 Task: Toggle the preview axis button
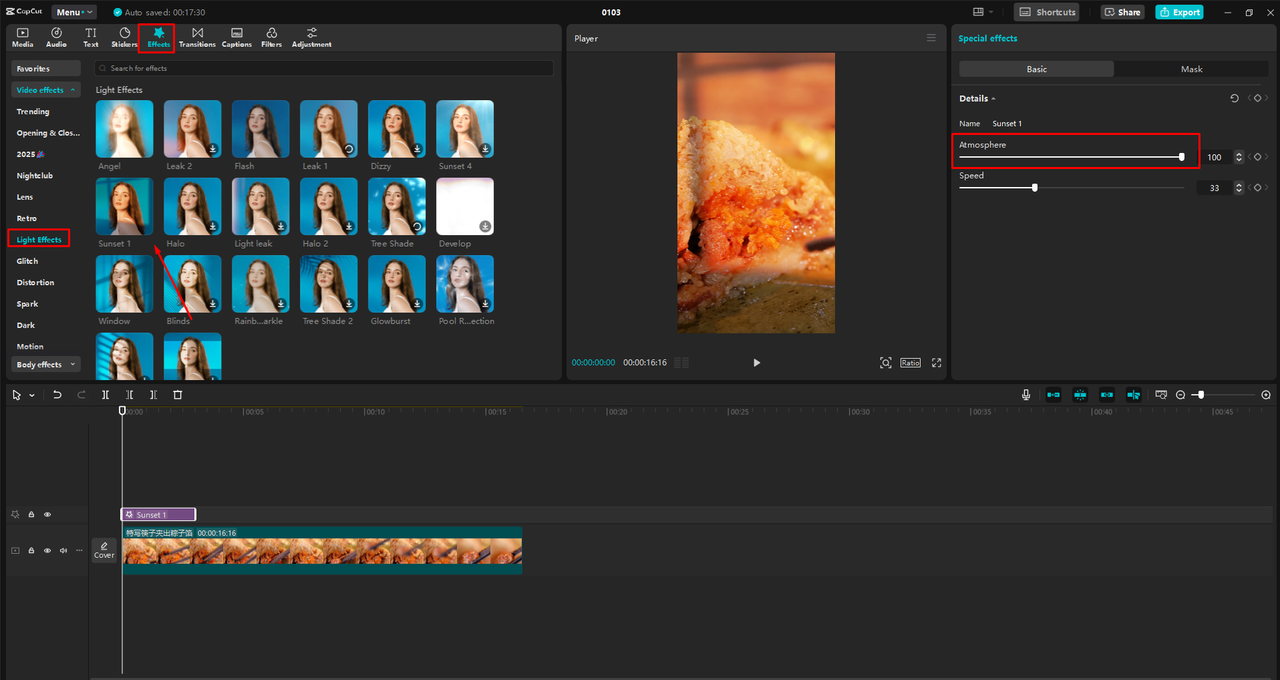[1133, 395]
